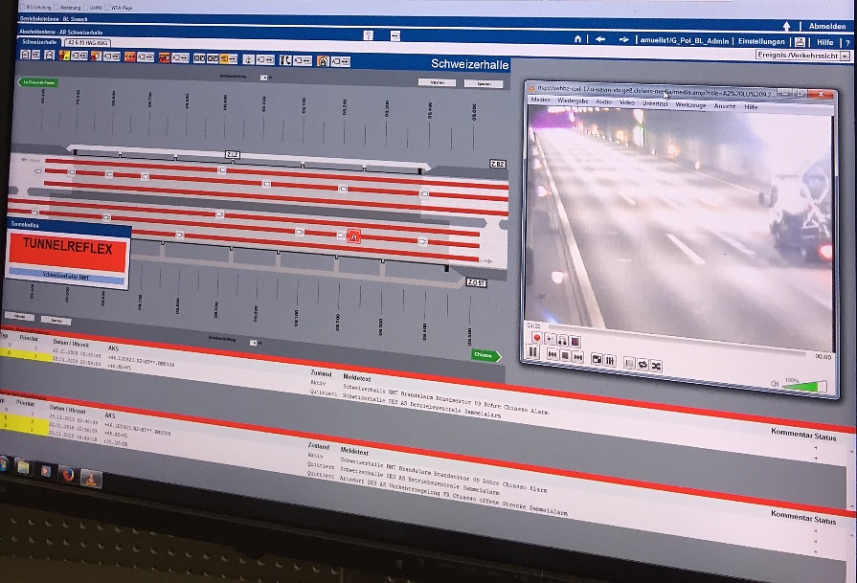The height and width of the screenshot is (583, 857).
Task: Open the VLC Video menu
Action: 627,103
